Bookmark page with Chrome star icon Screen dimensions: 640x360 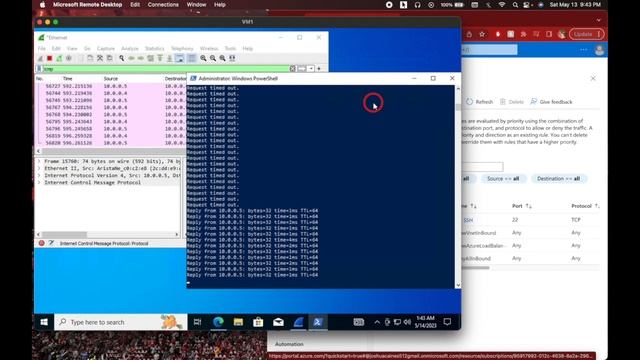tap(482, 34)
